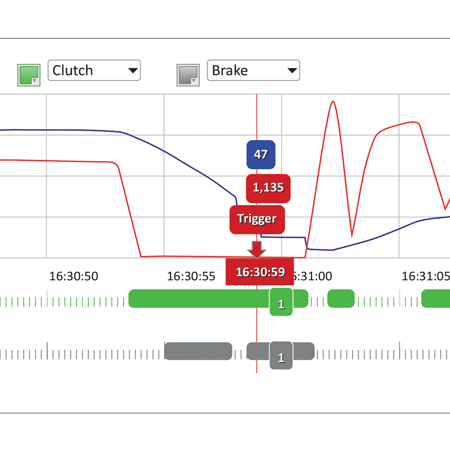450x450 pixels.
Task: Click the red 1,135 value badge
Action: (x=268, y=188)
